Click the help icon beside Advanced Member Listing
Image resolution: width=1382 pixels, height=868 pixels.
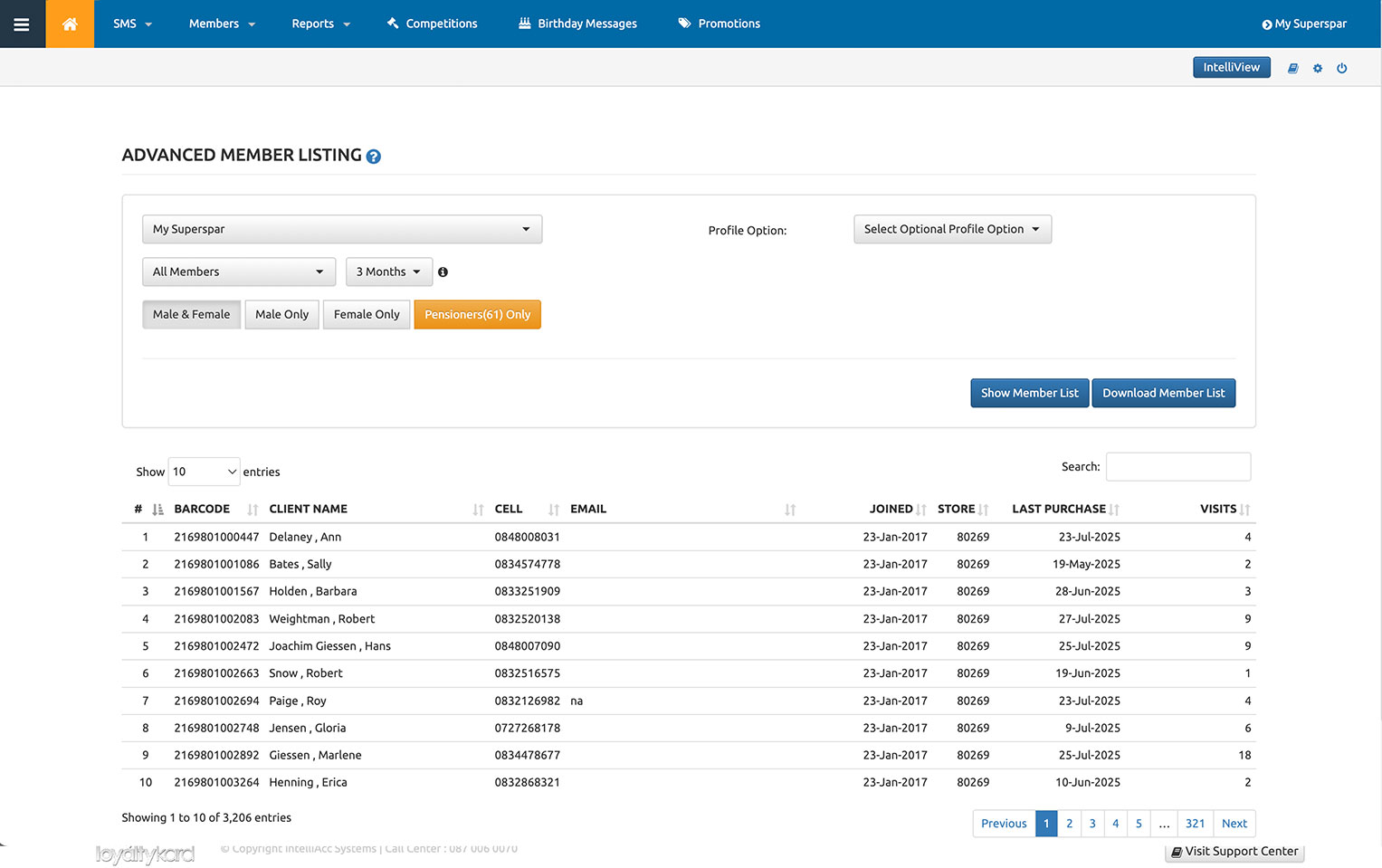(373, 157)
